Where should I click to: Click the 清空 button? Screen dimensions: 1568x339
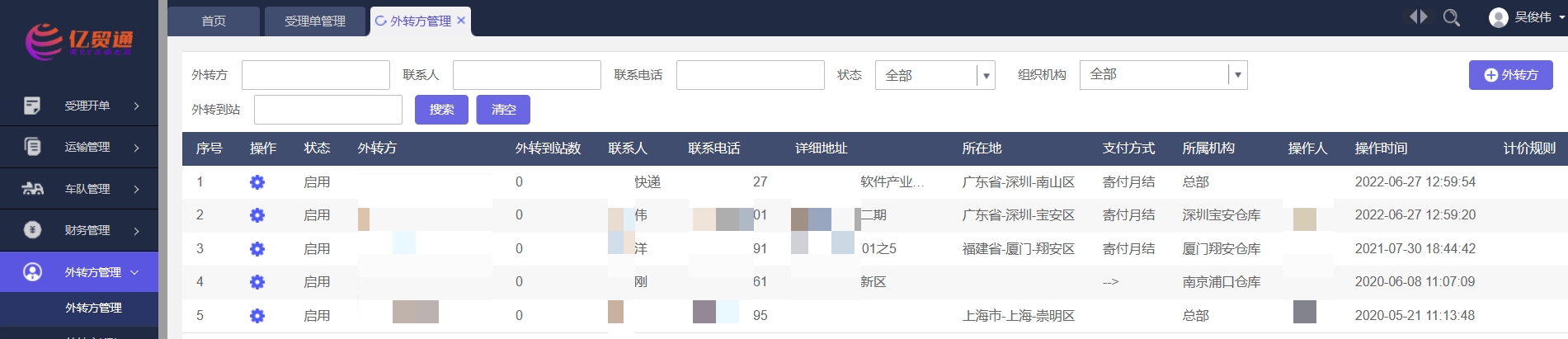coord(503,110)
